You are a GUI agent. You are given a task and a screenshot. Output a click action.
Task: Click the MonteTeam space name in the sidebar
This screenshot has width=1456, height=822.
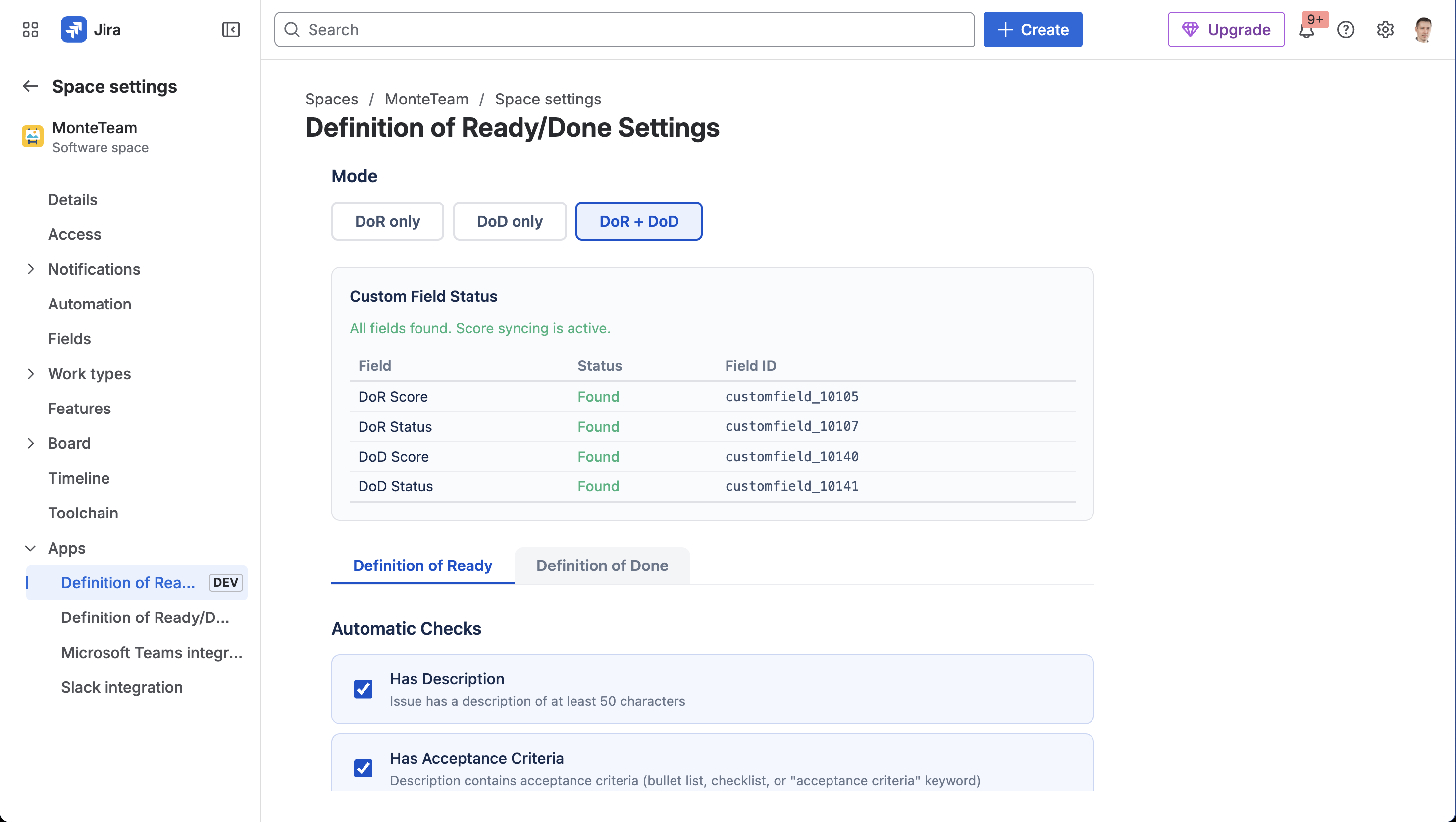[x=95, y=128]
